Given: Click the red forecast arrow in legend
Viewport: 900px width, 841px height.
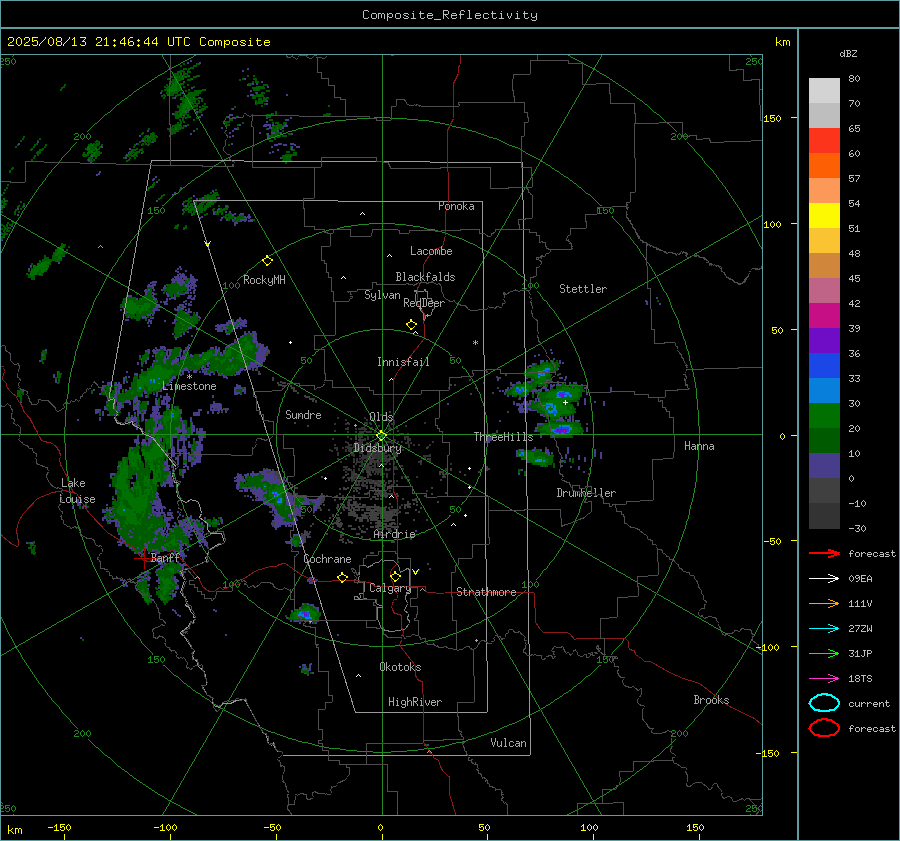Looking at the screenshot, I should (824, 553).
